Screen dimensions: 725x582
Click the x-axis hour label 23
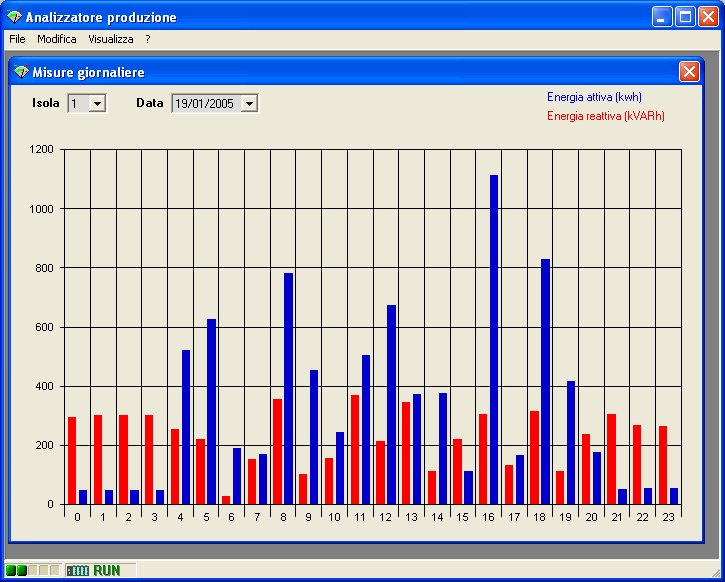pos(669,517)
